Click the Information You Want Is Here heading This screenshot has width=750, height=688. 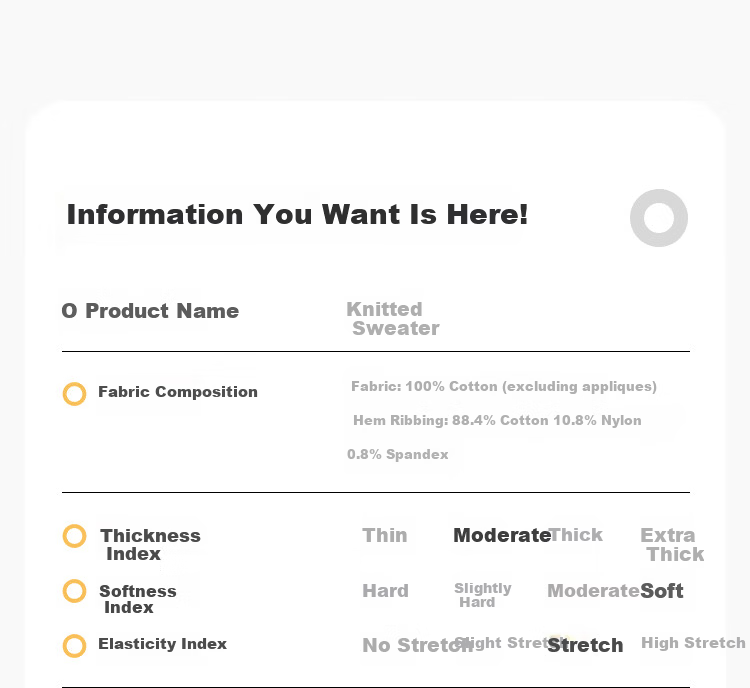coord(298,214)
